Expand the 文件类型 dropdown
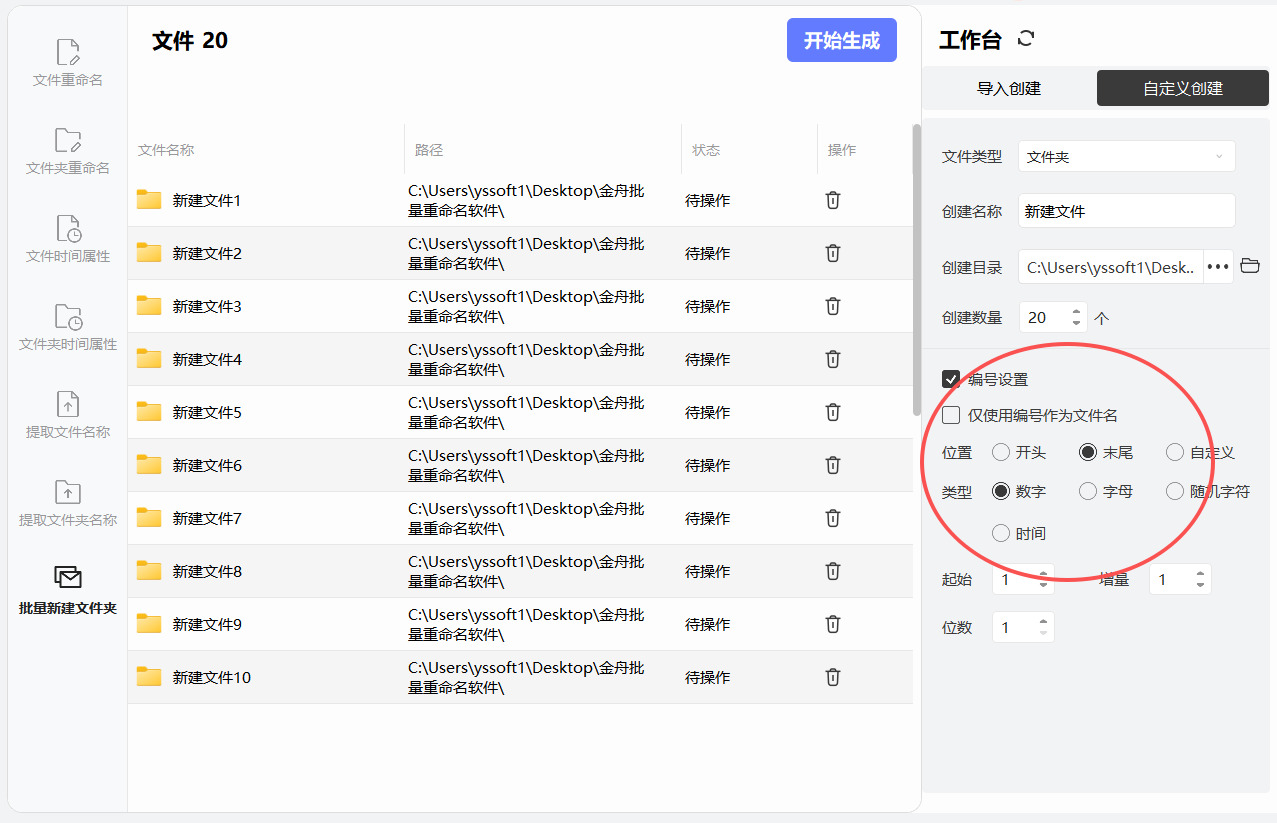The width and height of the screenshot is (1277, 823). coord(1127,157)
